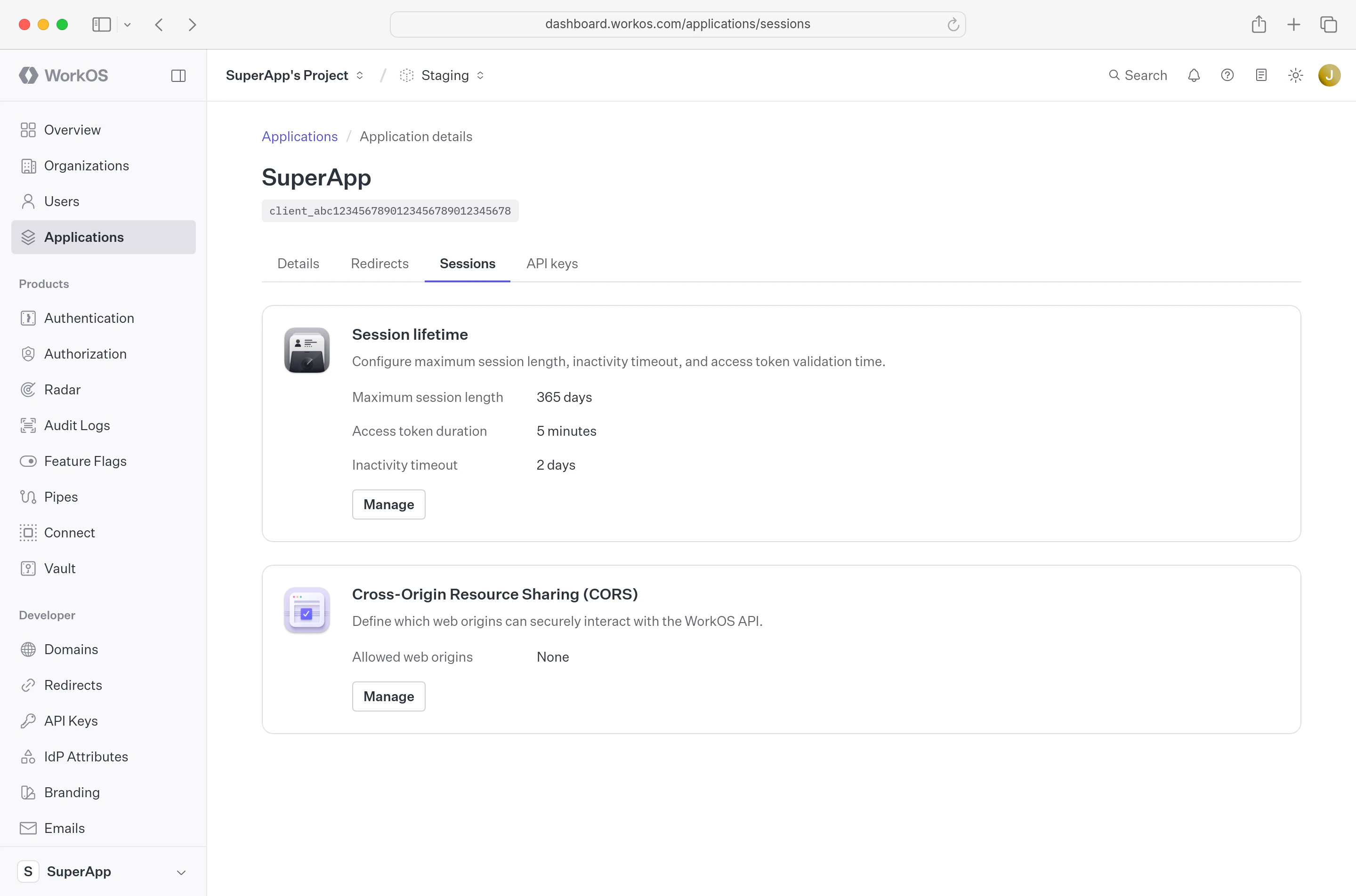Select the Sessions tab
Image resolution: width=1356 pixels, height=896 pixels.
point(467,264)
